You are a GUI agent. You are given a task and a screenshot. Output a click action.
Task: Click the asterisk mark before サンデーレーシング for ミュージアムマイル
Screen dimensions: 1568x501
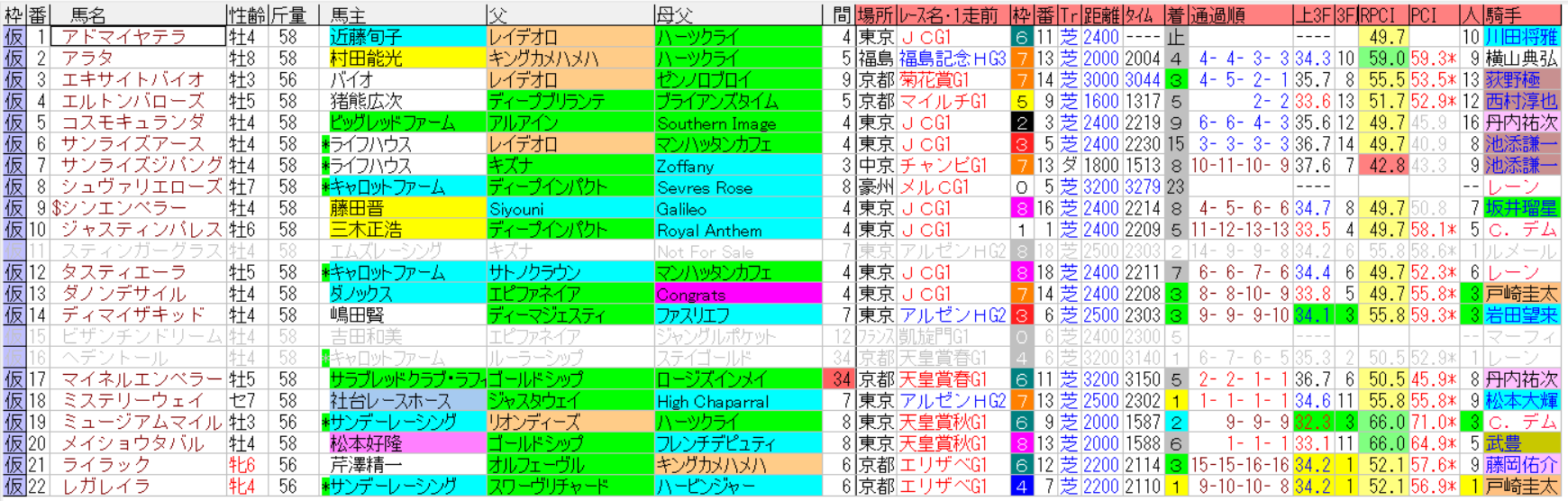(325, 422)
